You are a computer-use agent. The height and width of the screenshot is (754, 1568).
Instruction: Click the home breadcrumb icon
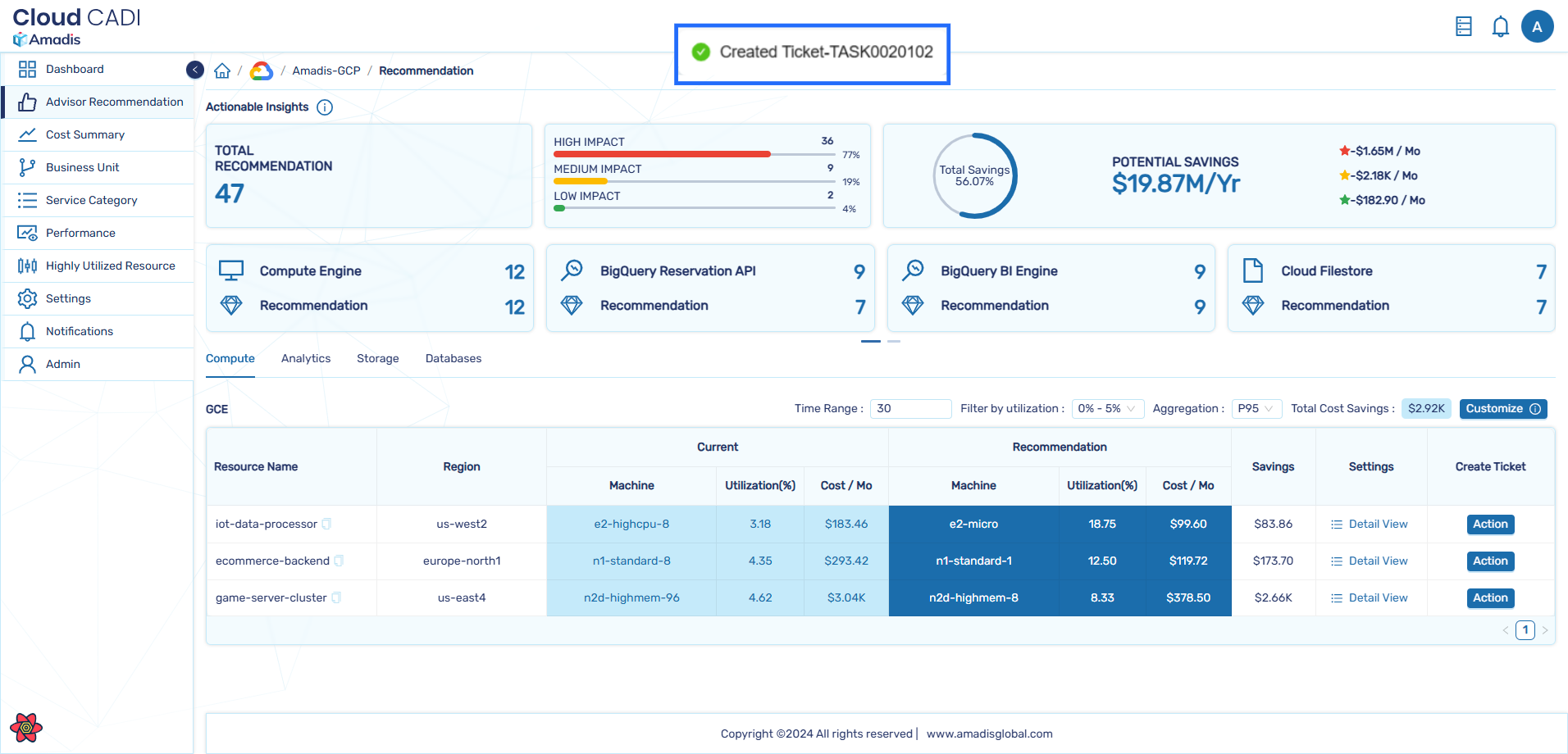222,71
